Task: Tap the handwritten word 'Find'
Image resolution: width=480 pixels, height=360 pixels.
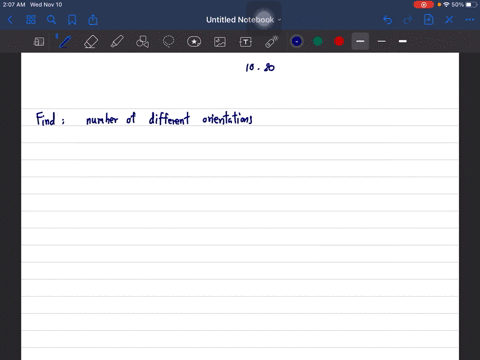Action: click(46, 119)
